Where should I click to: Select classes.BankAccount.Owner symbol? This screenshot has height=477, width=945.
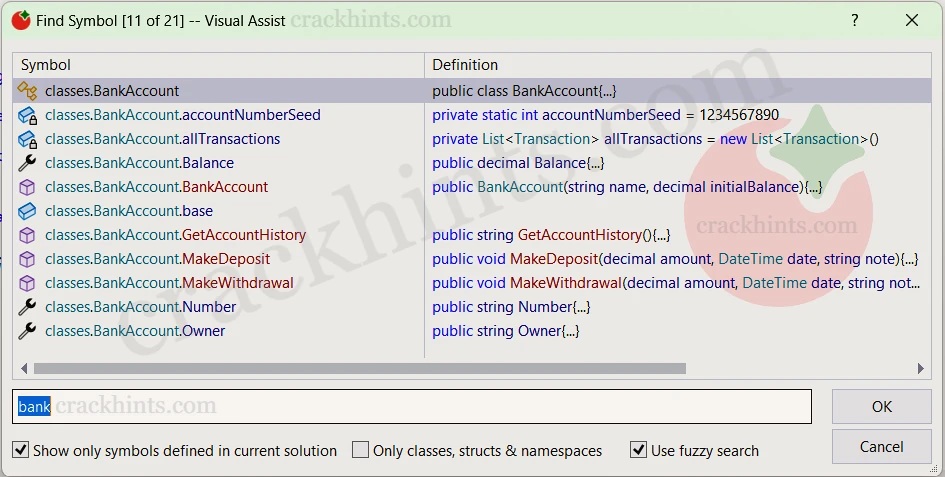(x=135, y=331)
